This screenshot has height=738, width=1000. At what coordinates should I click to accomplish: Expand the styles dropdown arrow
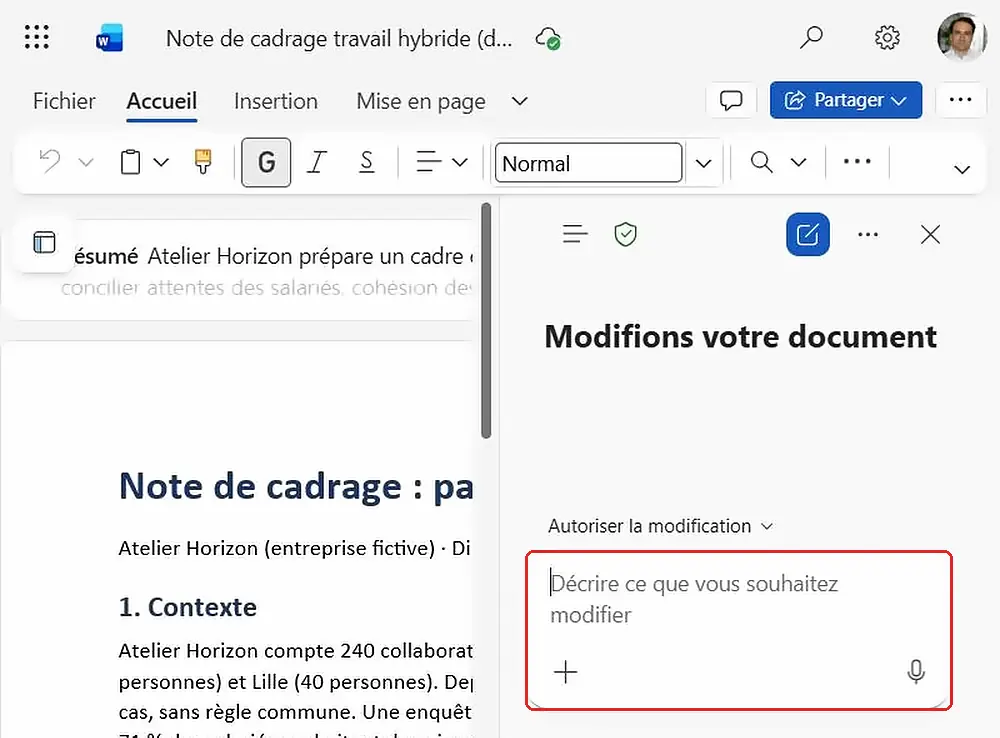point(703,163)
